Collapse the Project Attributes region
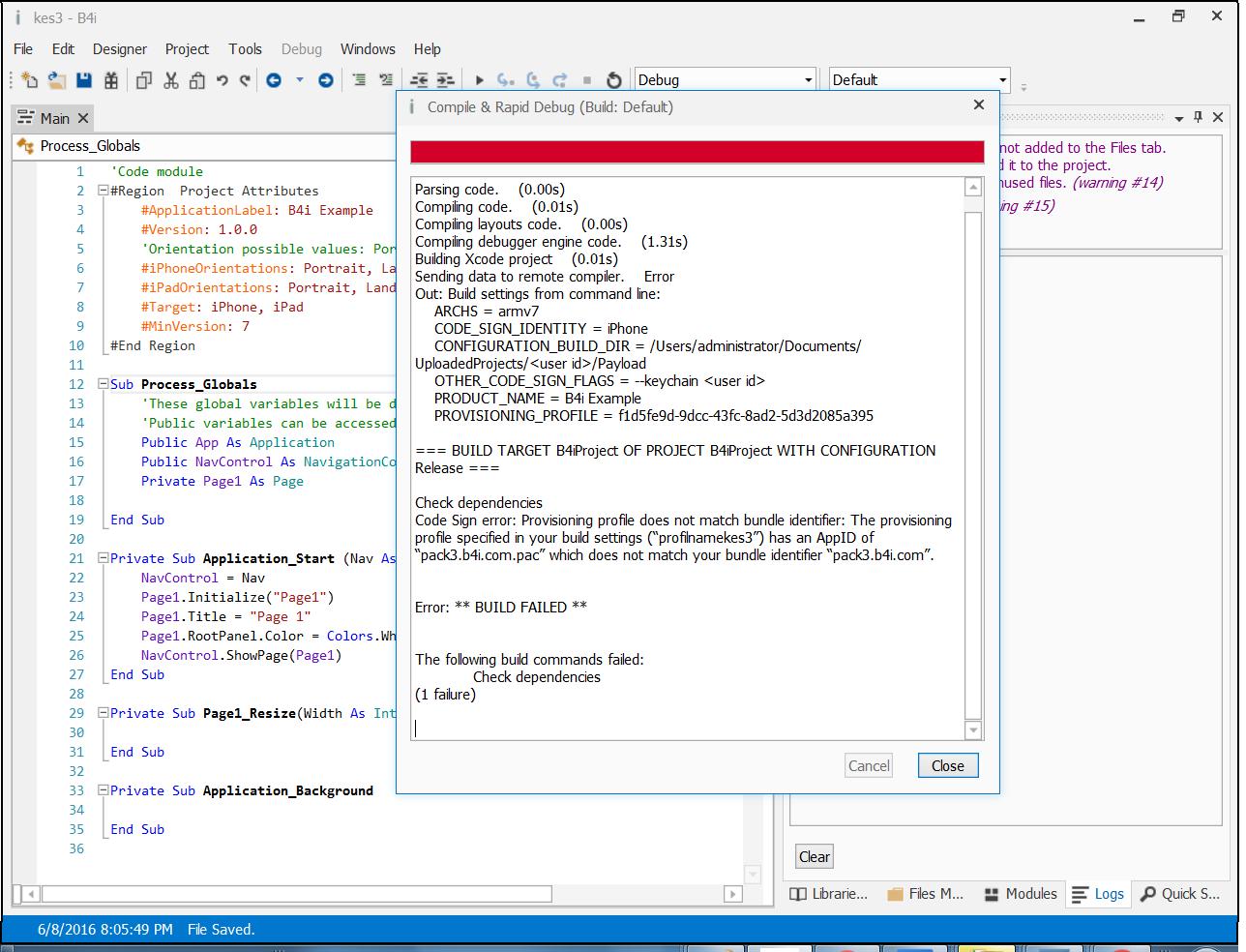Viewport: 1246px width, 952px height. pos(103,191)
